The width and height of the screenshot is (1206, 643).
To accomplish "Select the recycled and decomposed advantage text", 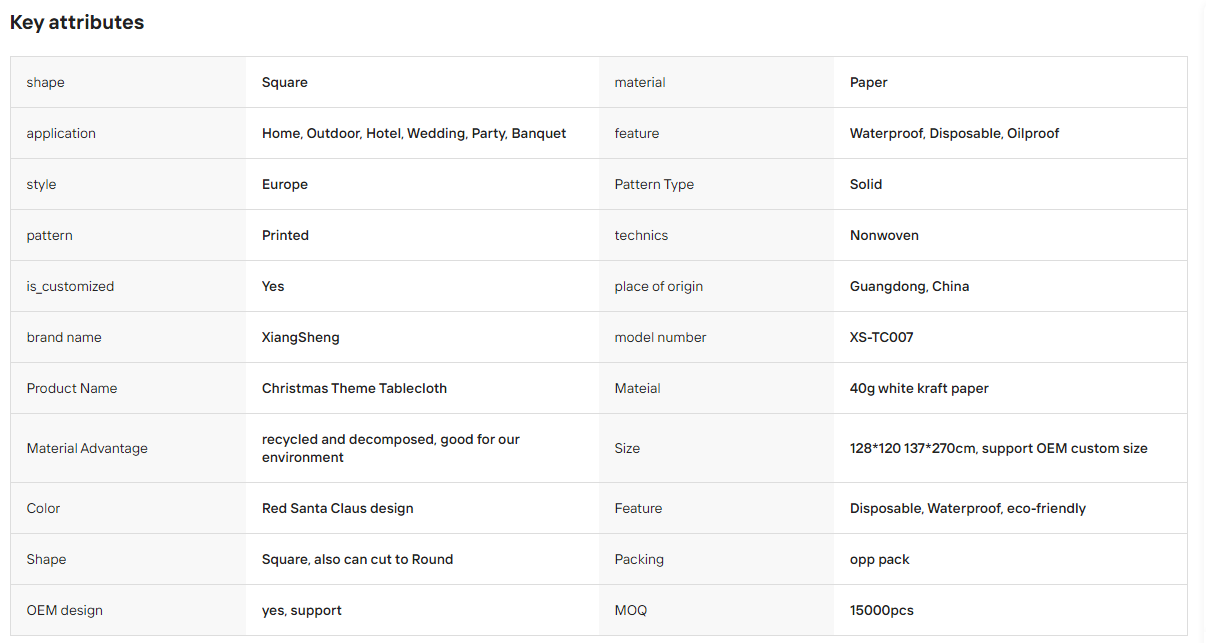I will click(391, 448).
